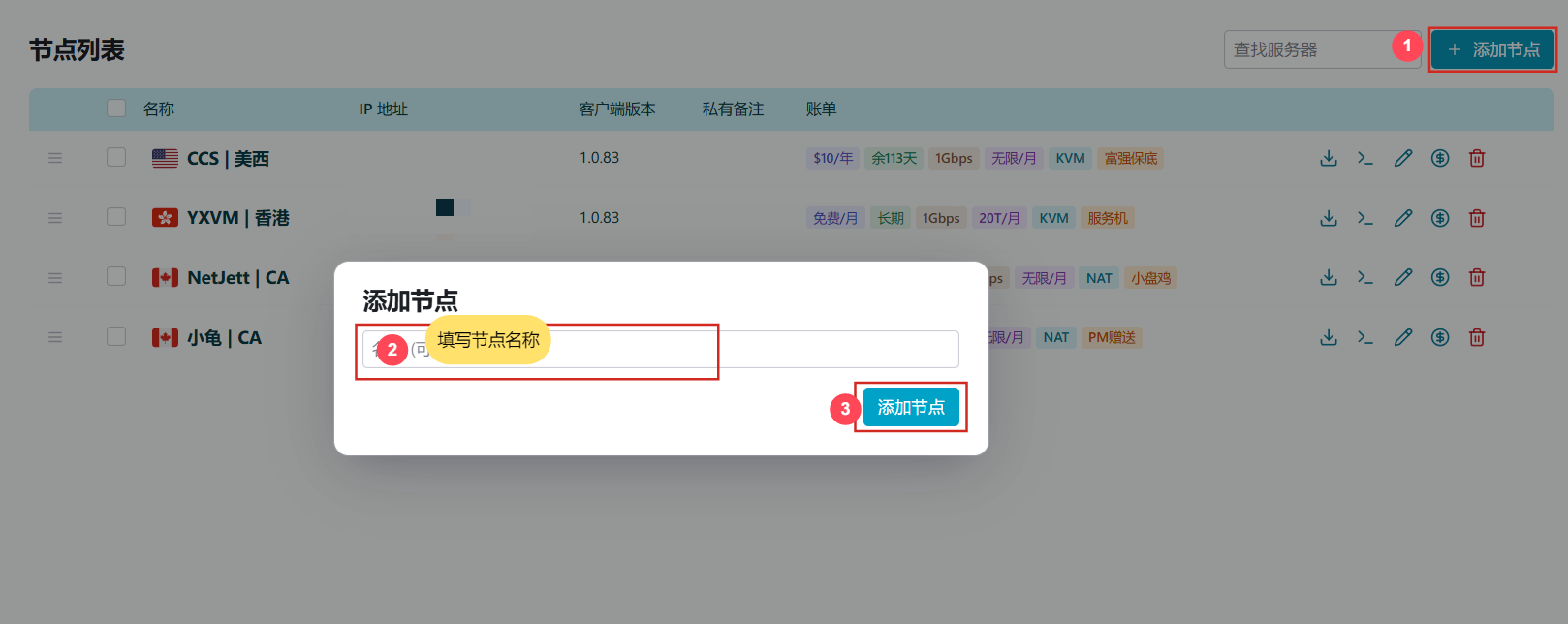Open terminal icon for YXVM | 香港 row
Viewport: 1568px width, 624px height.
[x=1365, y=218]
